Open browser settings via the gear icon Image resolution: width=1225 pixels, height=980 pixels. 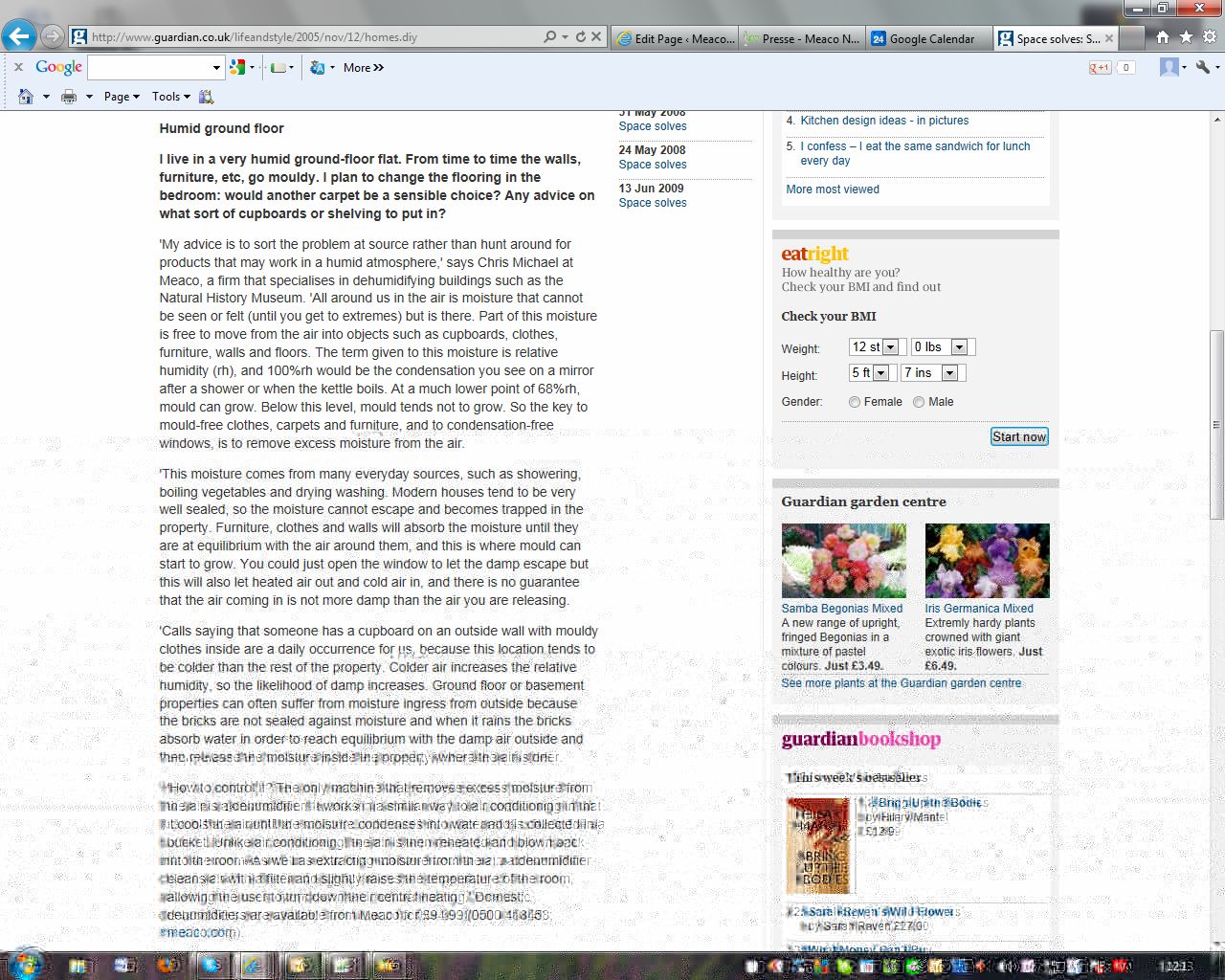click(x=1209, y=37)
